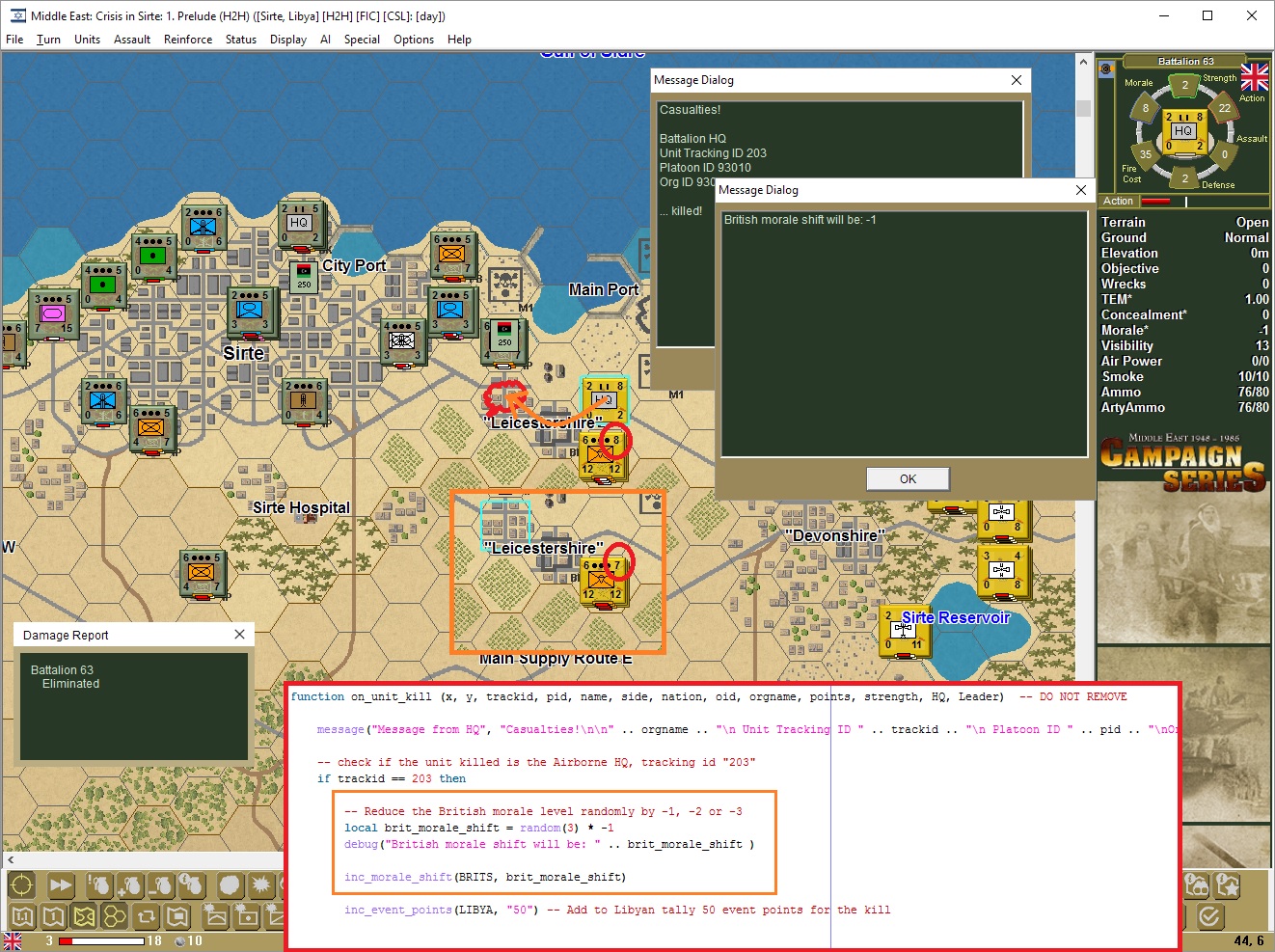Open the Turn menu

pos(48,40)
